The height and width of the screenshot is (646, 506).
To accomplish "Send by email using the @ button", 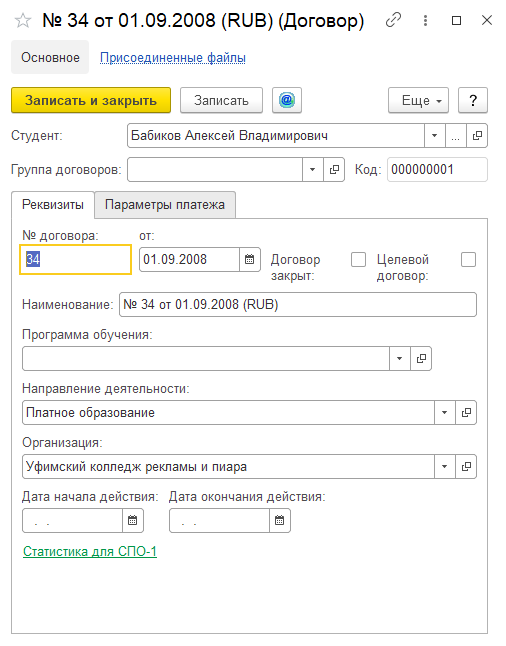I will pos(287,100).
